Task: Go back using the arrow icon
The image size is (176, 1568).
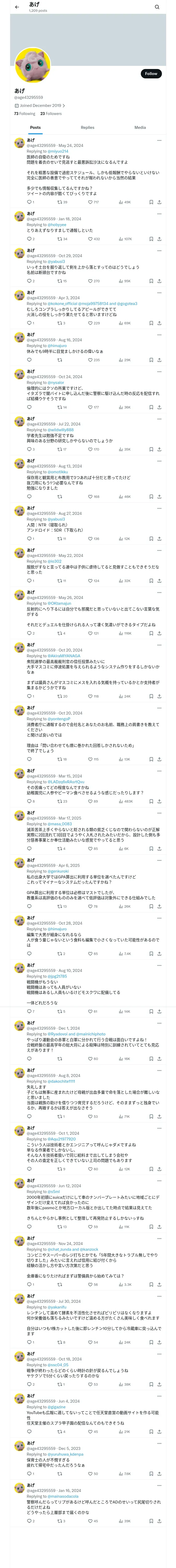Action: point(17,7)
